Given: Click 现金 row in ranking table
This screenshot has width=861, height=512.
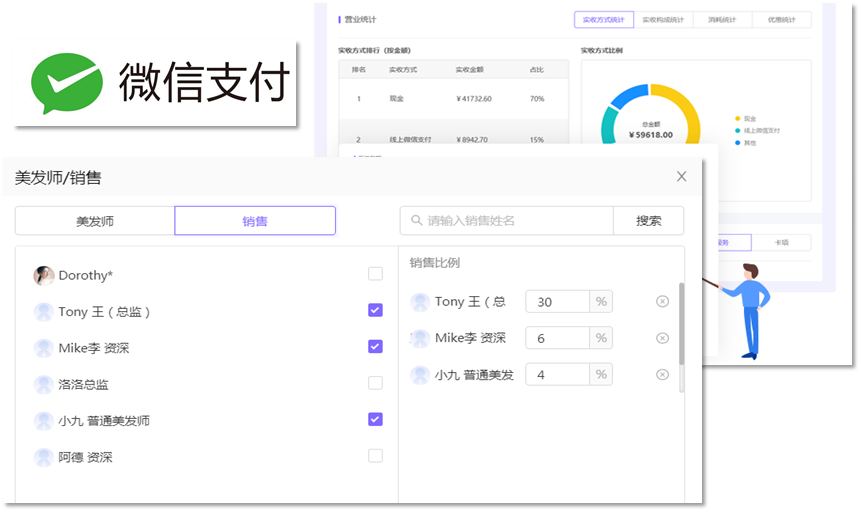Looking at the screenshot, I should point(454,99).
